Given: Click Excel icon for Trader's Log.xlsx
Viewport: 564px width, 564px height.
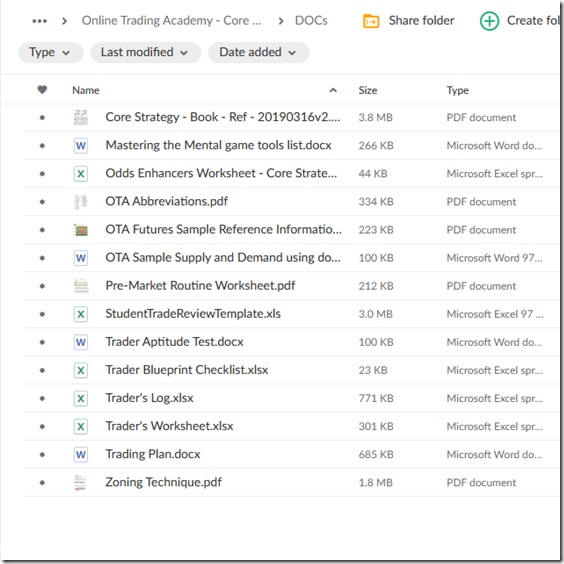Looking at the screenshot, I should 81,398.
